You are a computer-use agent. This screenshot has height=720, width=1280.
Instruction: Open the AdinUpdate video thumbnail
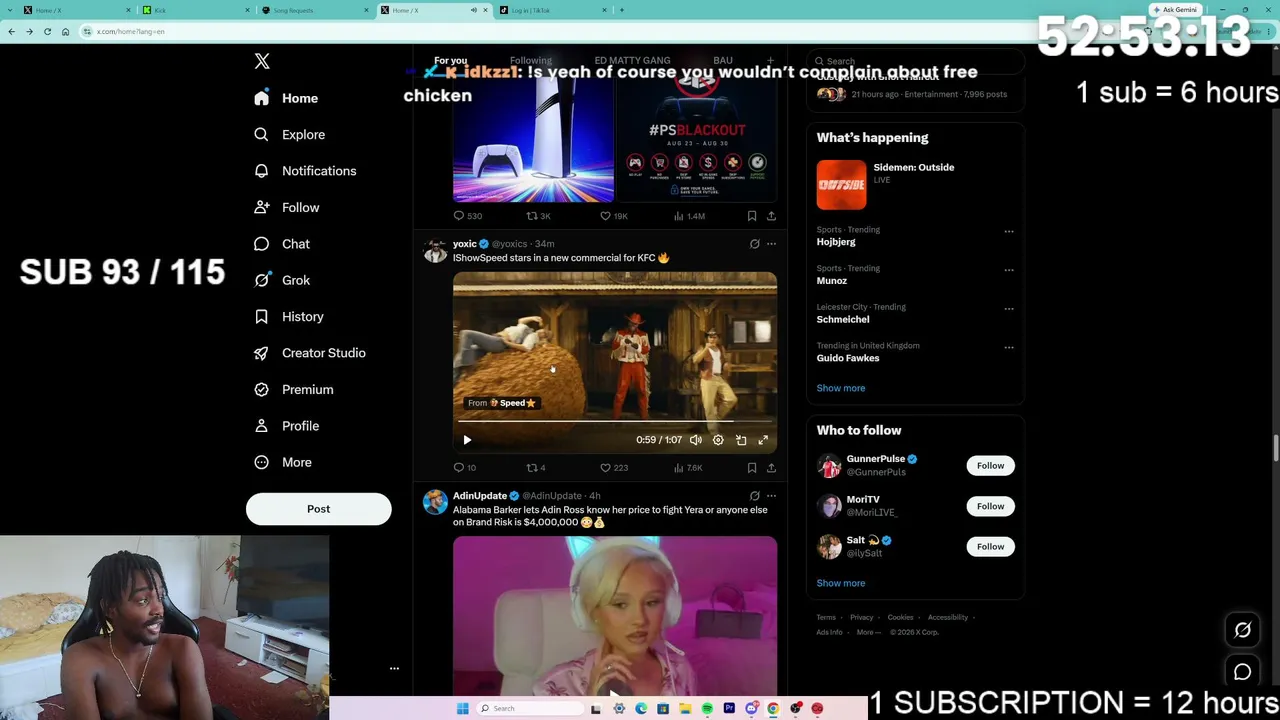click(615, 616)
